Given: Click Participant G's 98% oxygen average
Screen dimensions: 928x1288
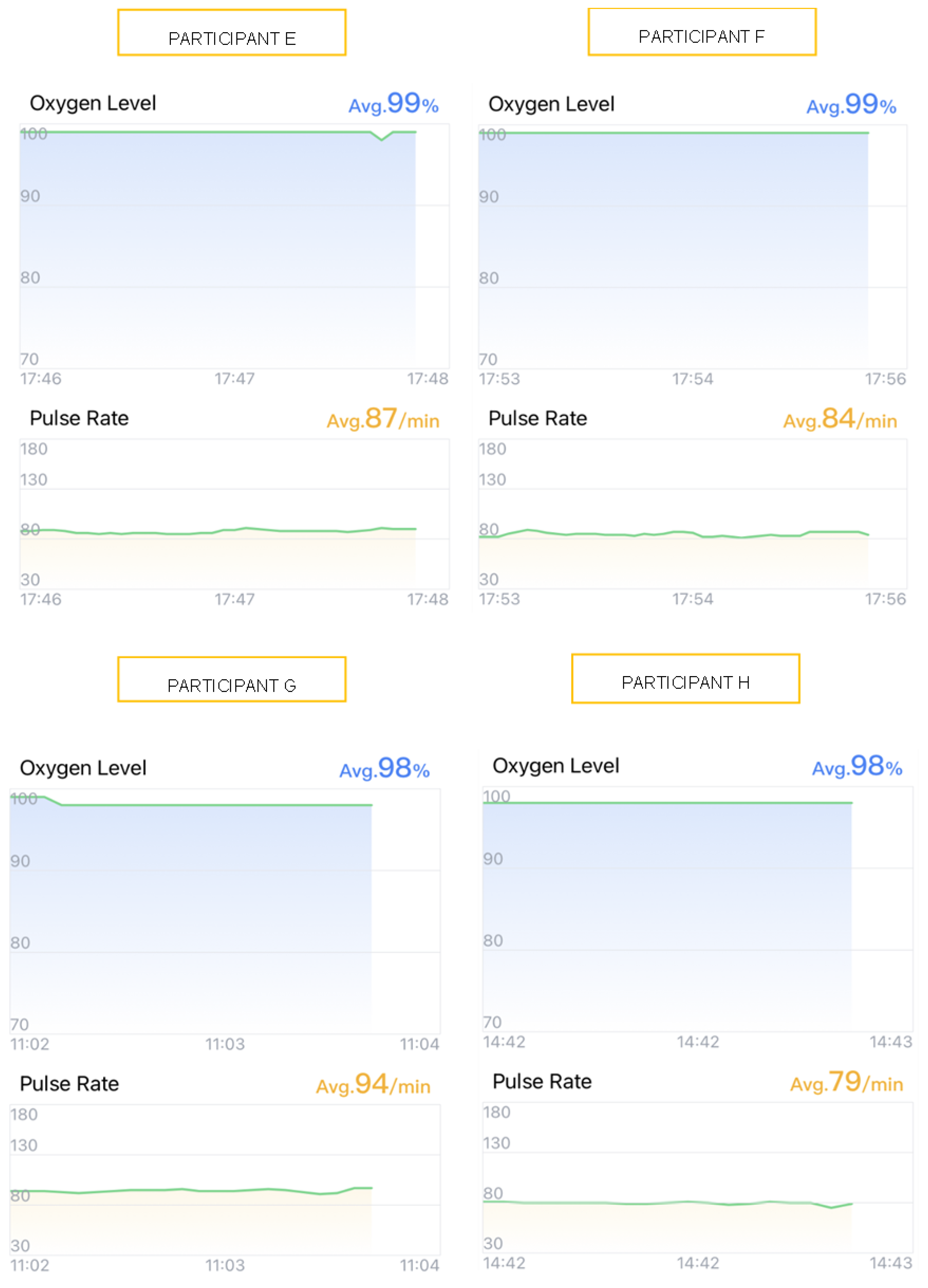Looking at the screenshot, I should coord(384,769).
